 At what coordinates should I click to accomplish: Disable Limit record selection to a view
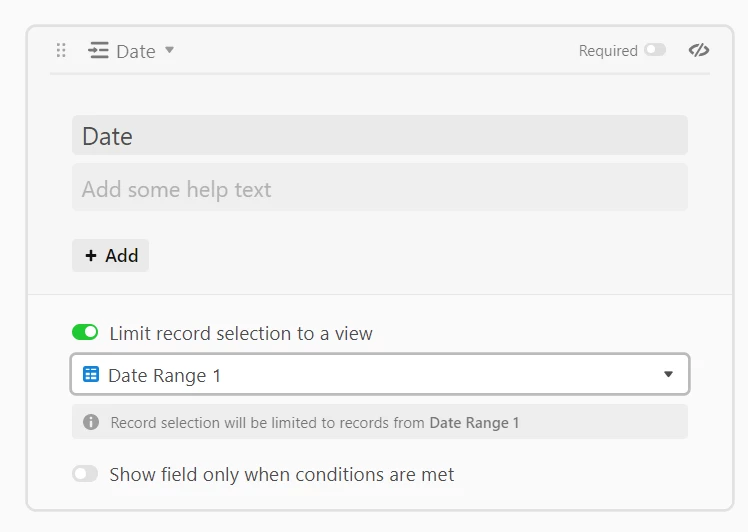(85, 333)
